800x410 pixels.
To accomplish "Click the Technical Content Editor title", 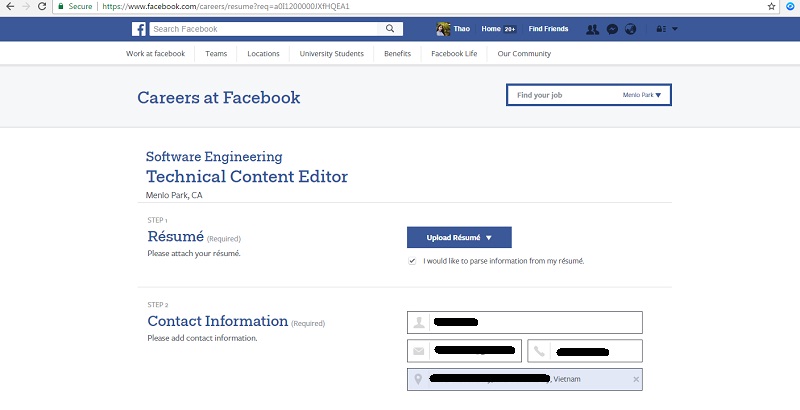I will pos(247,176).
